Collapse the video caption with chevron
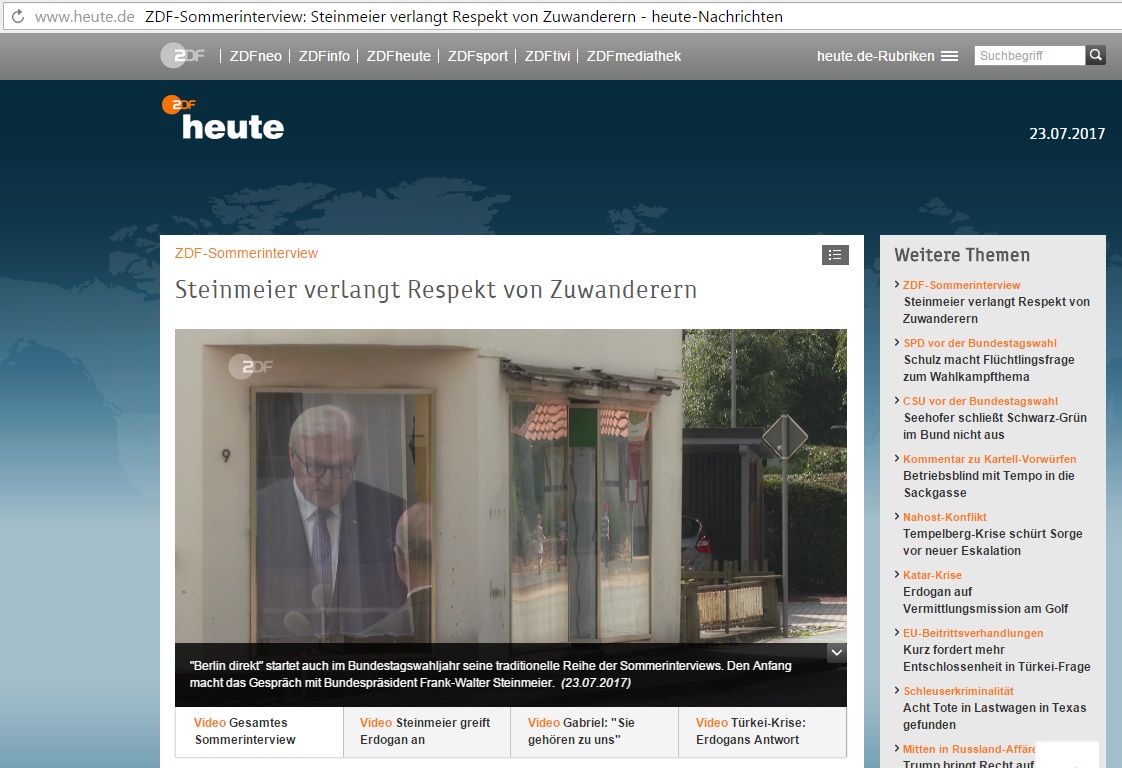 click(836, 653)
